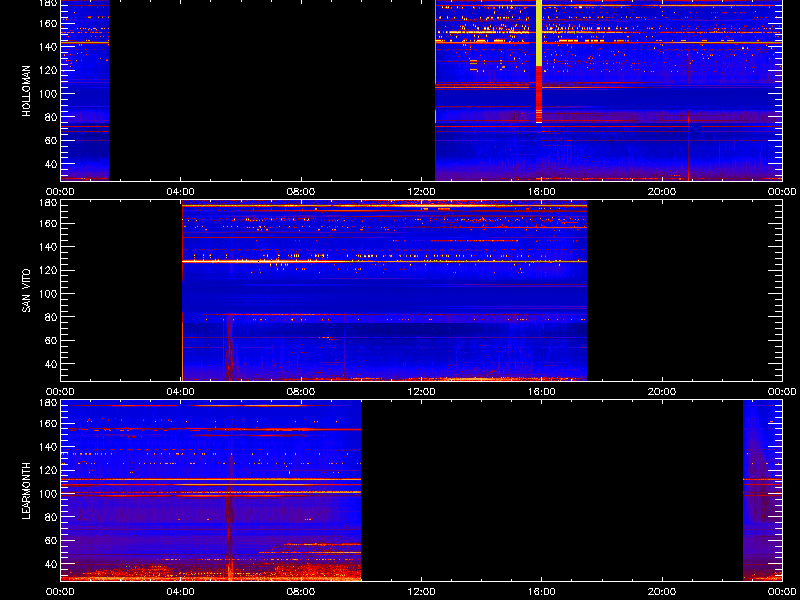Select the 20:00 tick label under Holloman plot
Viewport: 800px width, 600px height.
click(662, 192)
